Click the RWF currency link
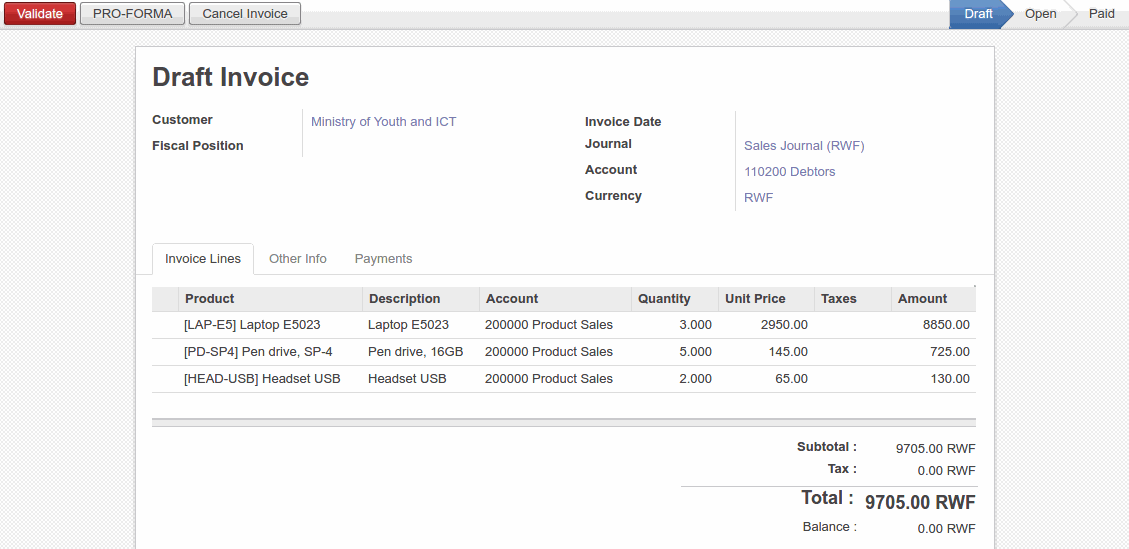The image size is (1129, 549). click(758, 197)
